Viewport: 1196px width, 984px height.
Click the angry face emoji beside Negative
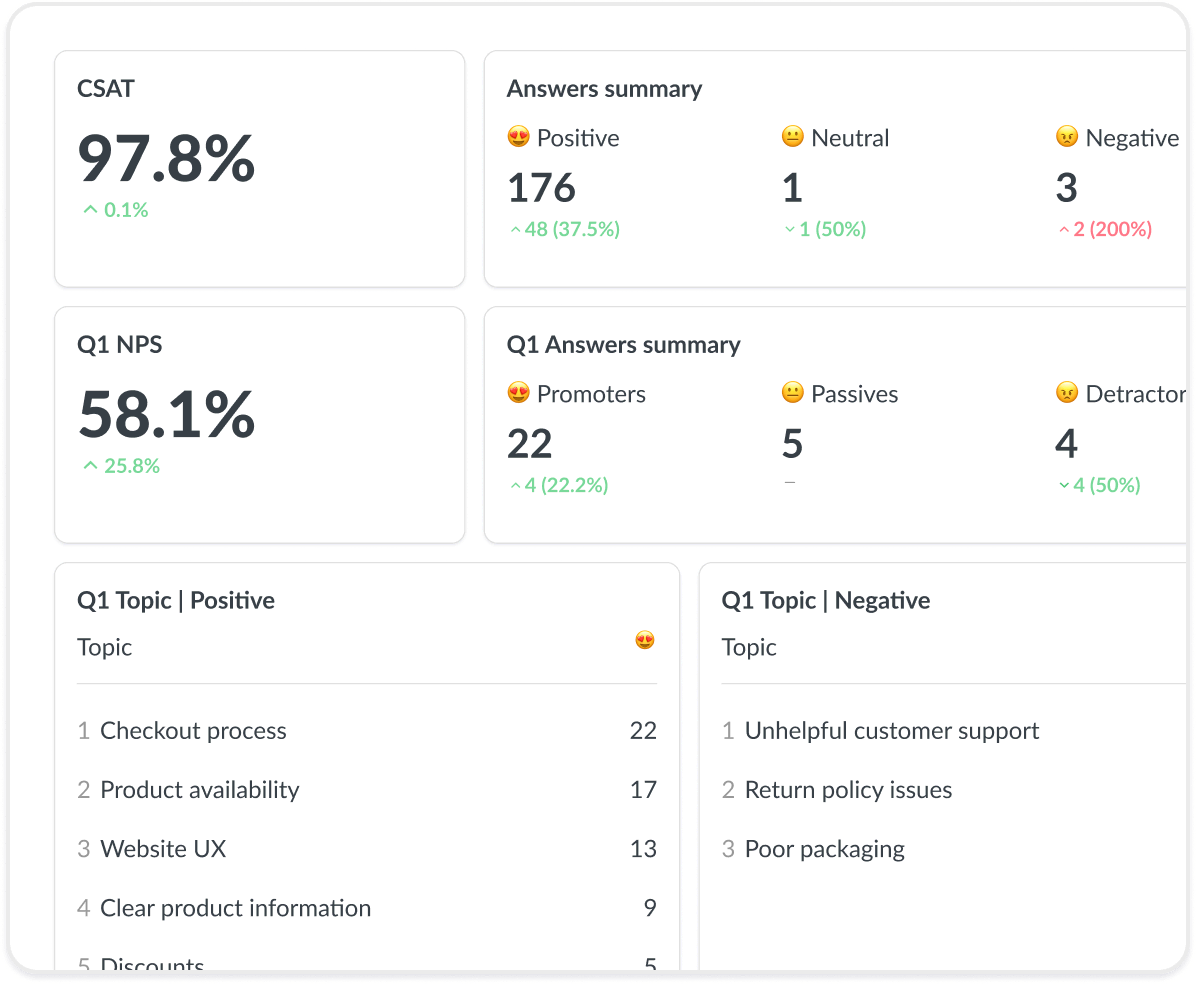pyautogui.click(x=1067, y=137)
